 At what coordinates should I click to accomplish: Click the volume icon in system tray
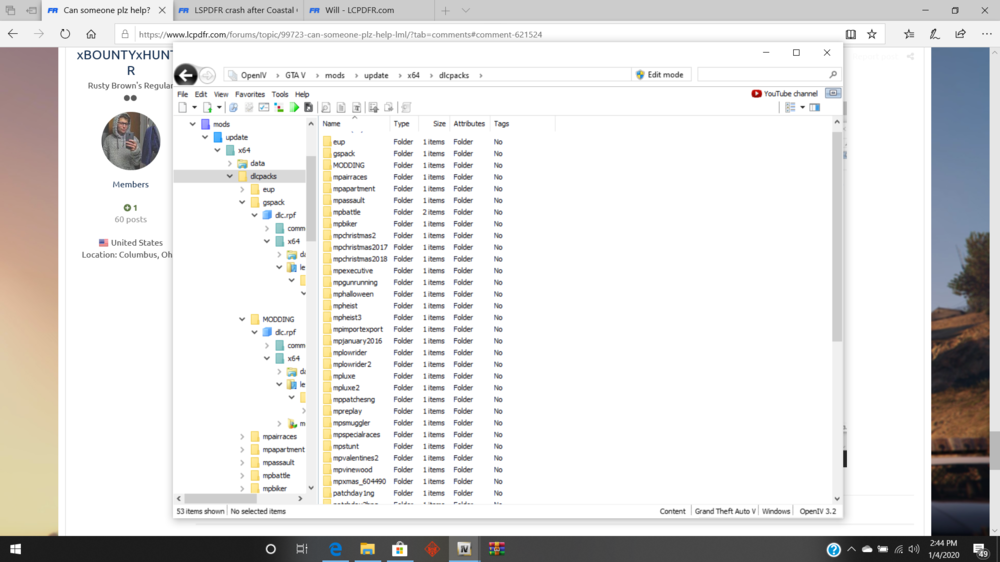coord(914,549)
